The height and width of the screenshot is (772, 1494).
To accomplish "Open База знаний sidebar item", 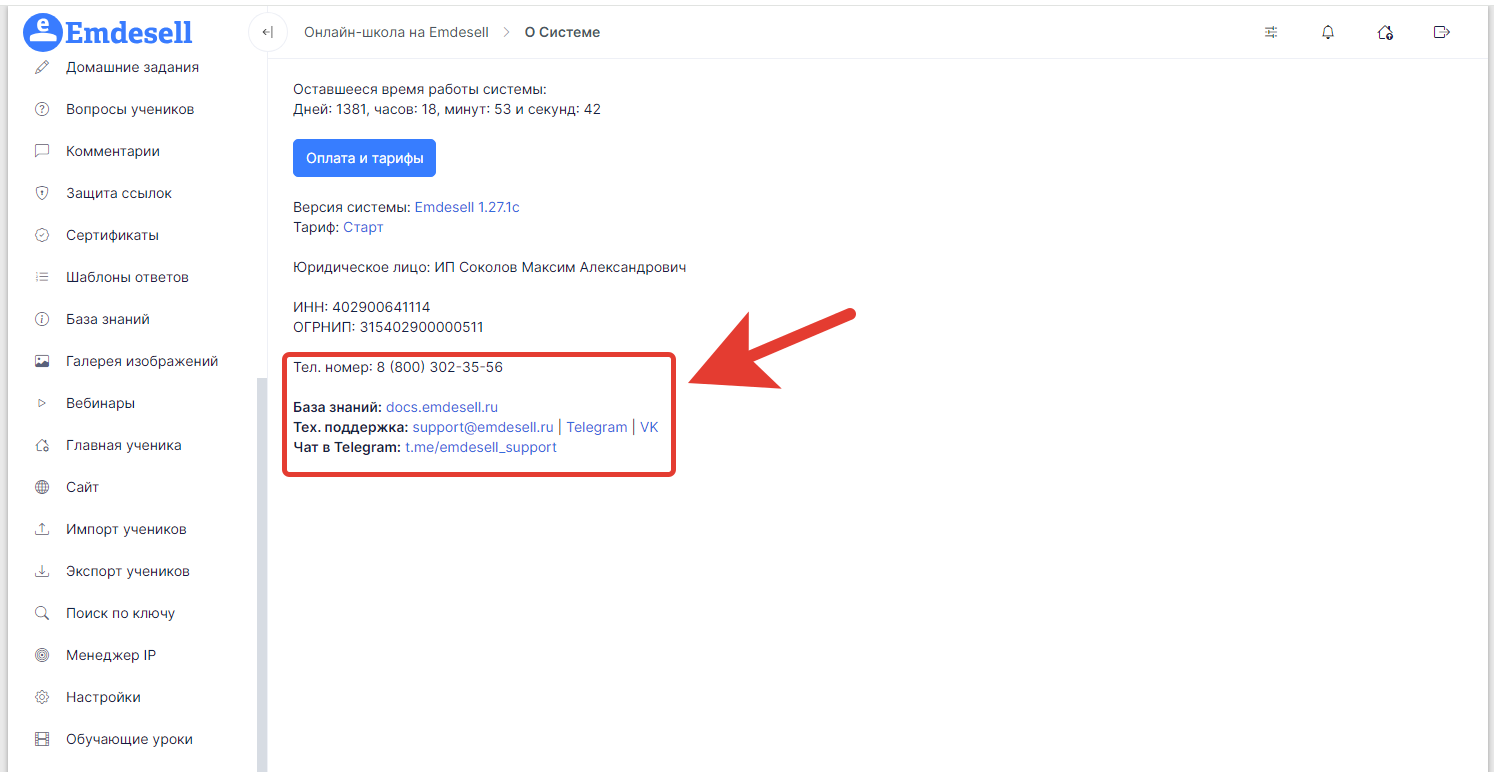I will point(108,320).
